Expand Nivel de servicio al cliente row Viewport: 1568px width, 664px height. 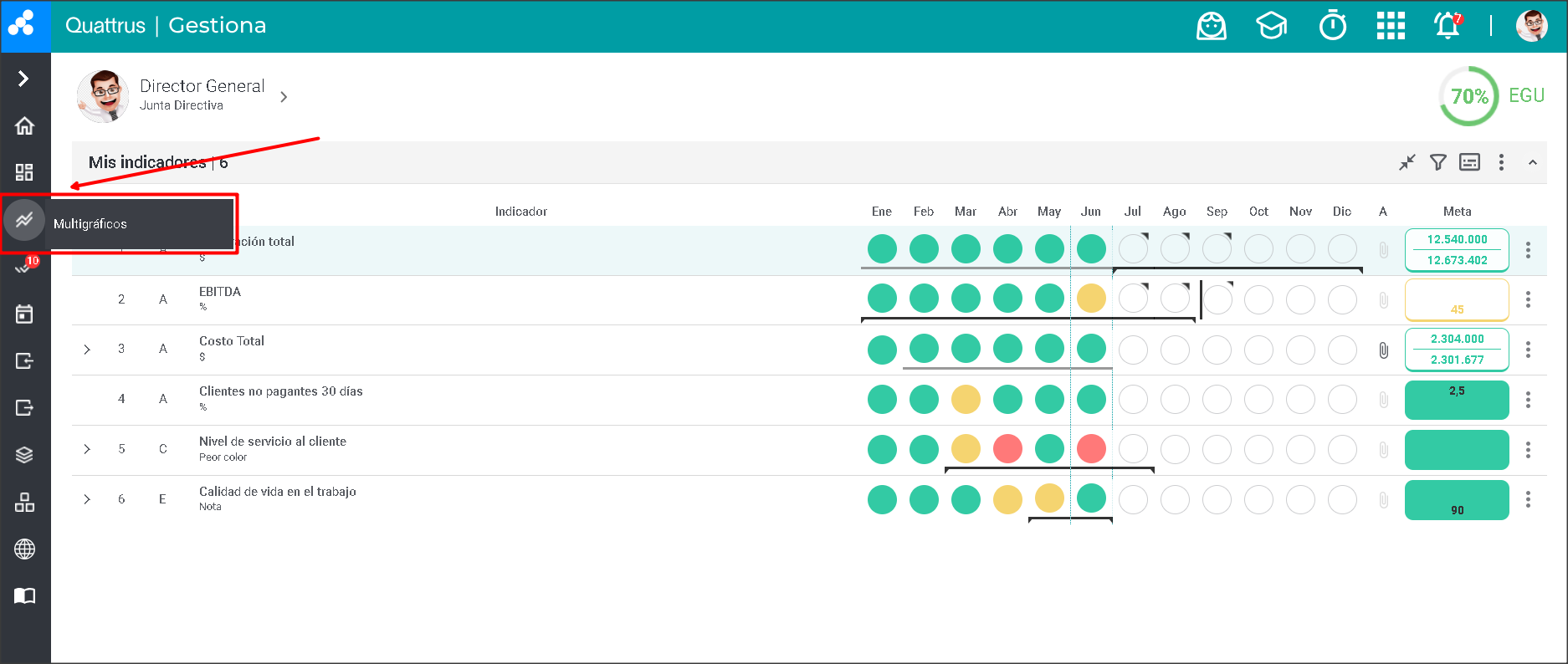(87, 449)
